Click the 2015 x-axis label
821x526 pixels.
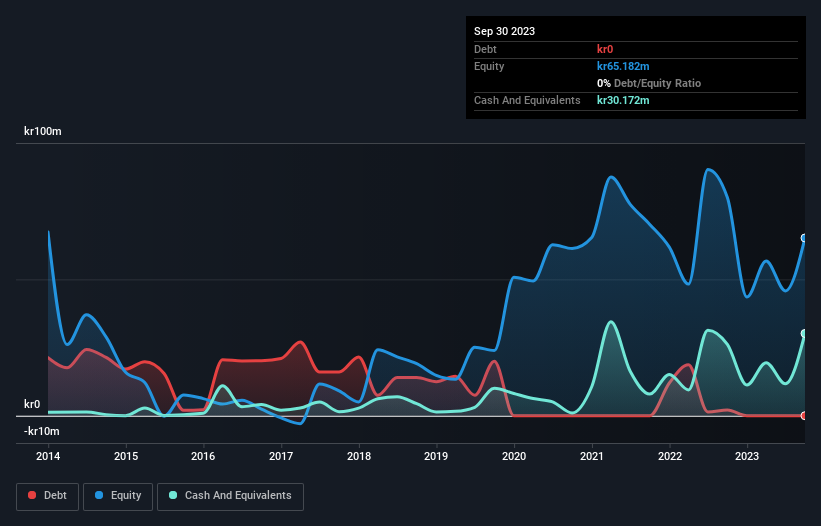click(x=126, y=456)
